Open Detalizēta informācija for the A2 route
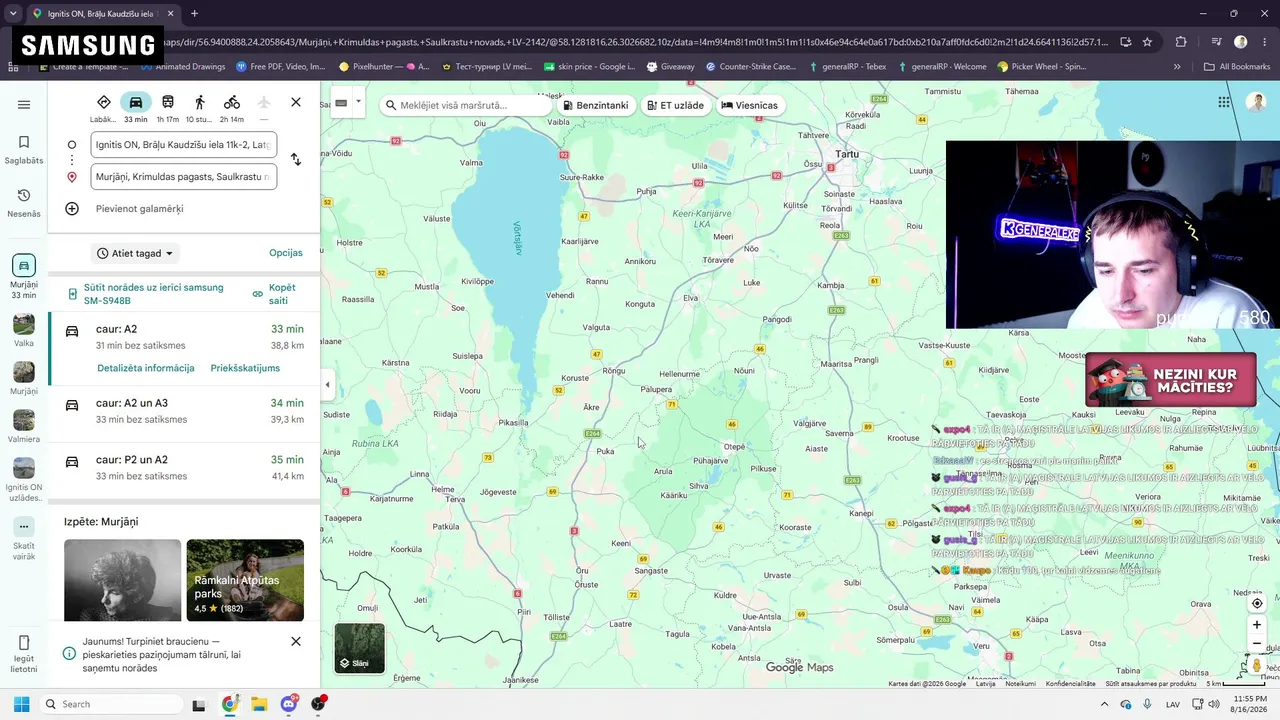 pos(146,368)
